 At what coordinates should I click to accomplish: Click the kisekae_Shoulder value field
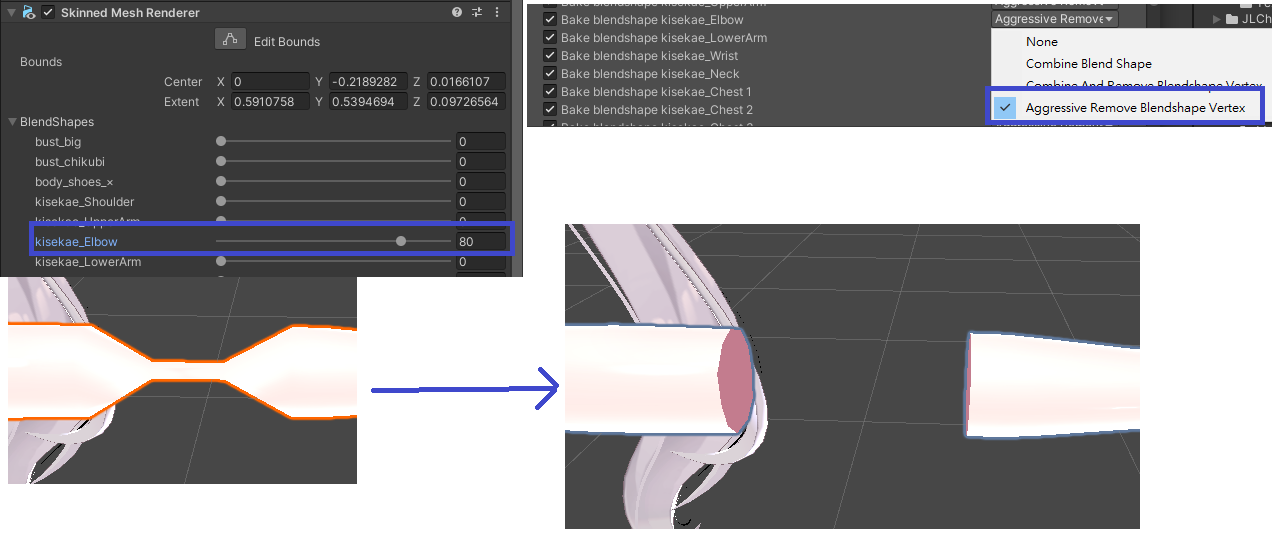481,202
